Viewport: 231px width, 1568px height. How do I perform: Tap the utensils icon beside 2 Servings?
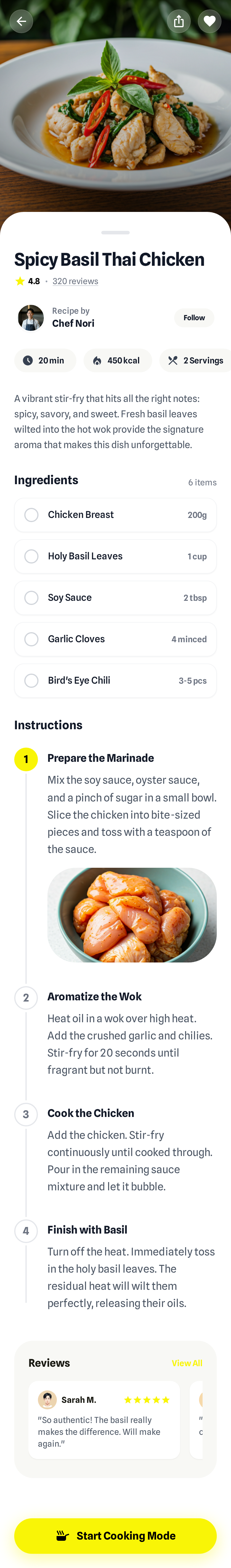tap(173, 360)
